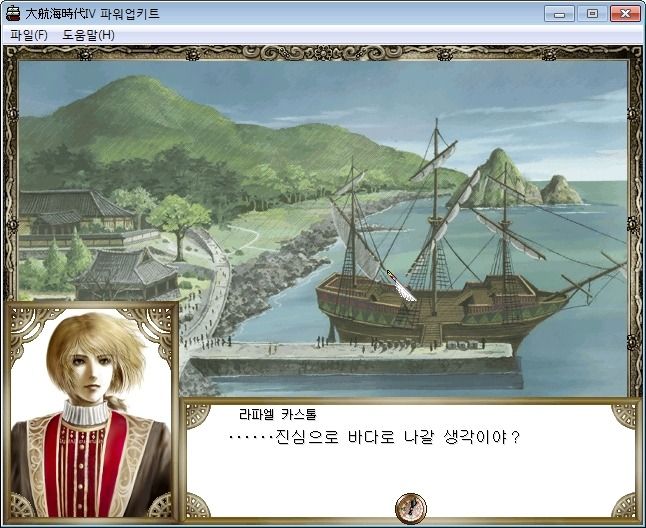Click the large temple building on the left

[x=77, y=216]
